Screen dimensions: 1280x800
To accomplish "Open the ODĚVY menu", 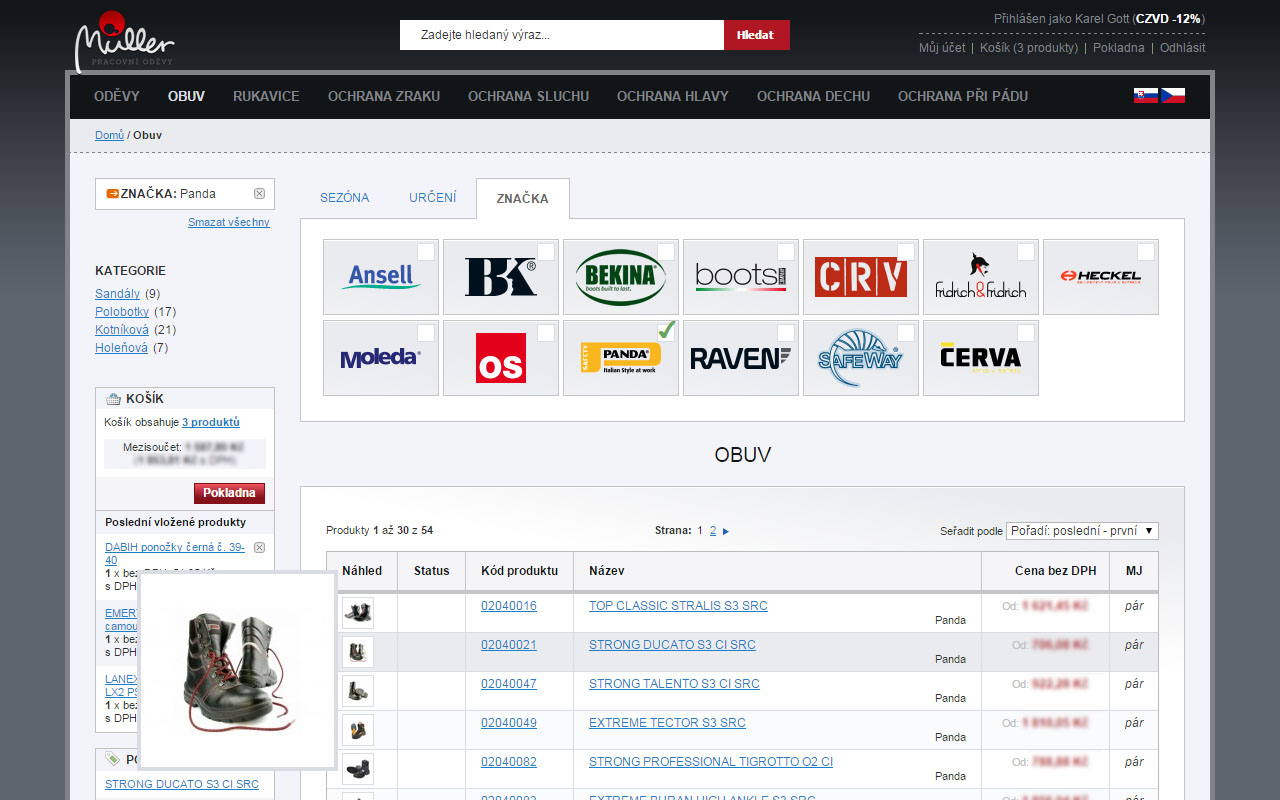I will click(117, 96).
